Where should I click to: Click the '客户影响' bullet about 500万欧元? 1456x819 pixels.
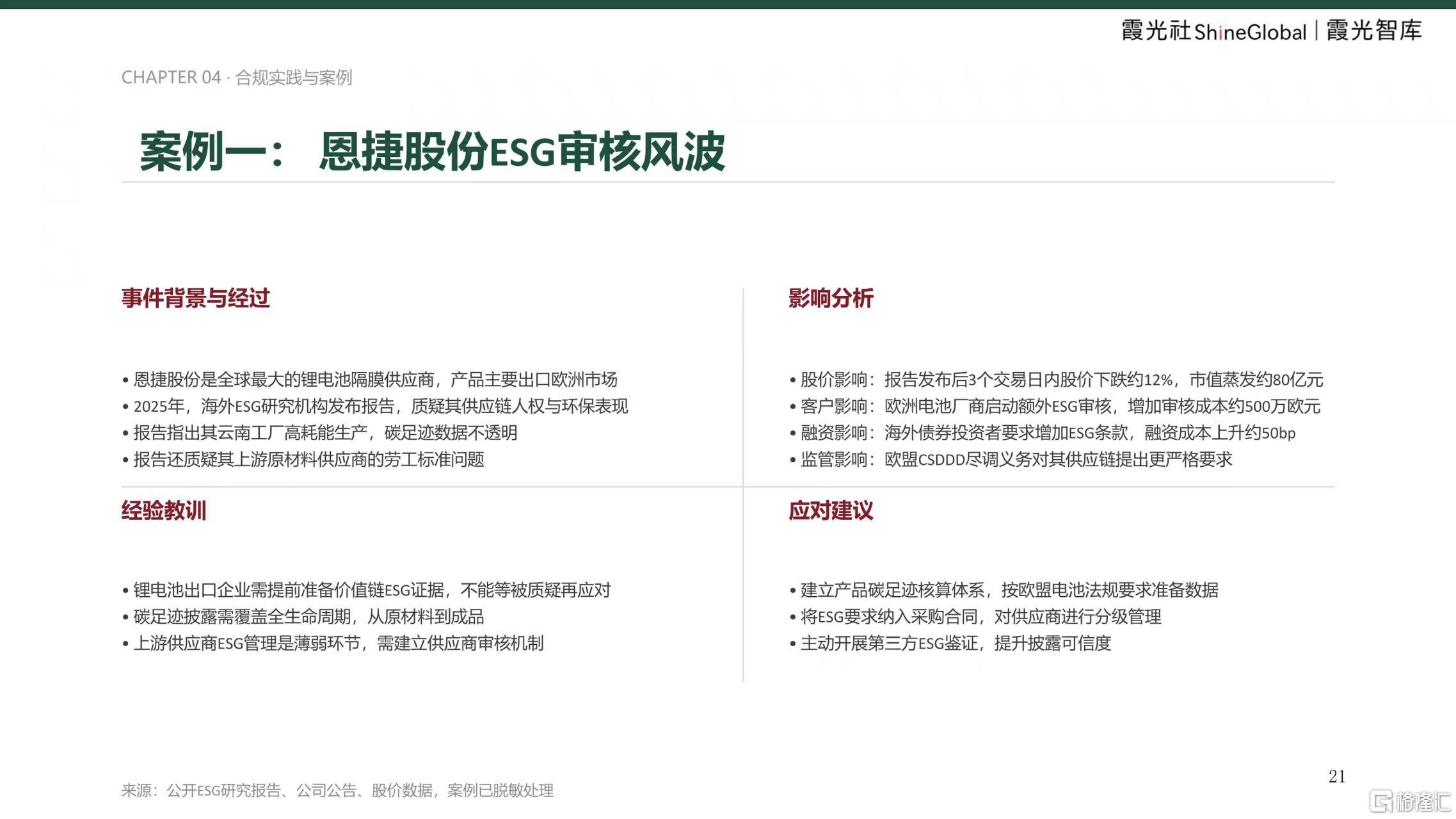(x=1055, y=406)
